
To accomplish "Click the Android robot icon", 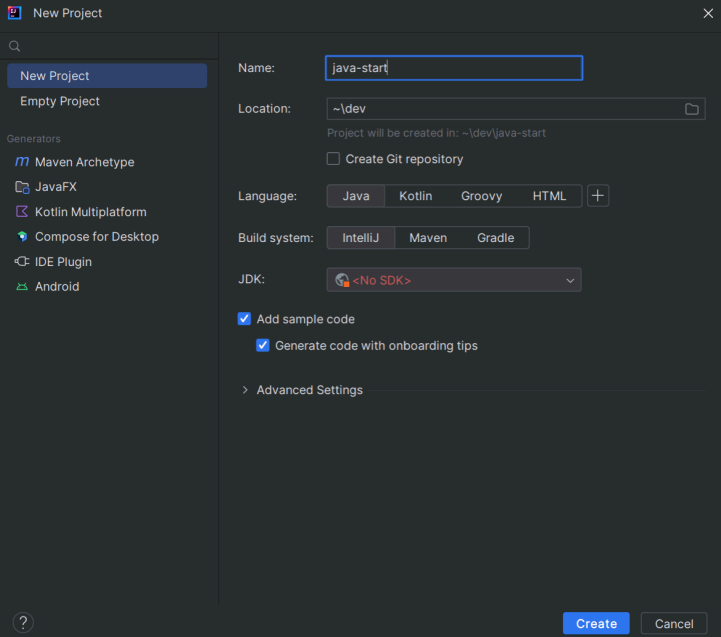I will [22, 287].
